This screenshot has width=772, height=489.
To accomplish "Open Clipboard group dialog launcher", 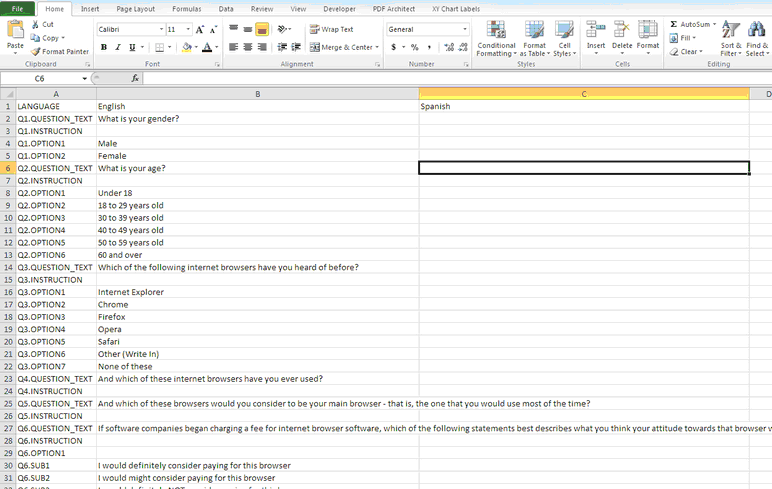I will tap(88, 65).
